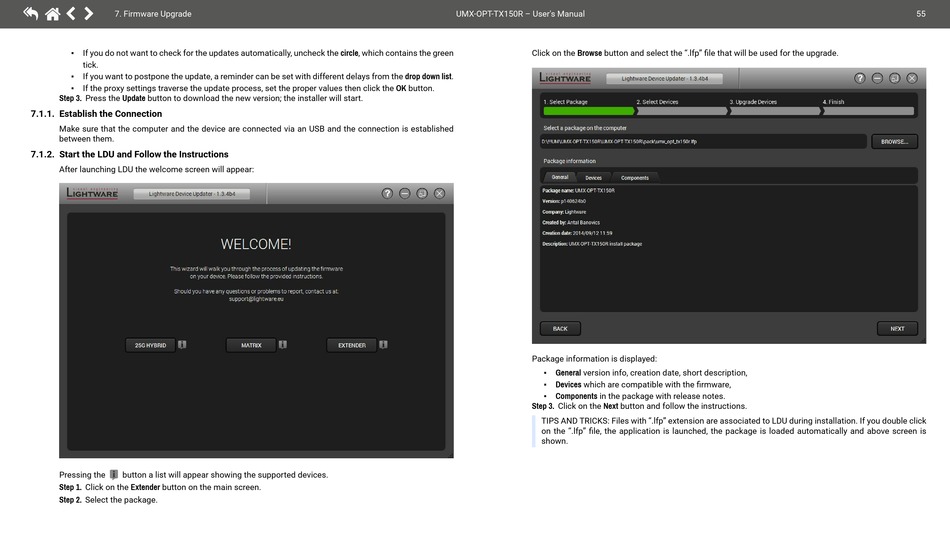Screen dimensions: 950x533
Task: Click 'Created by: Antal Banovics' line
Action: click(x=571, y=222)
